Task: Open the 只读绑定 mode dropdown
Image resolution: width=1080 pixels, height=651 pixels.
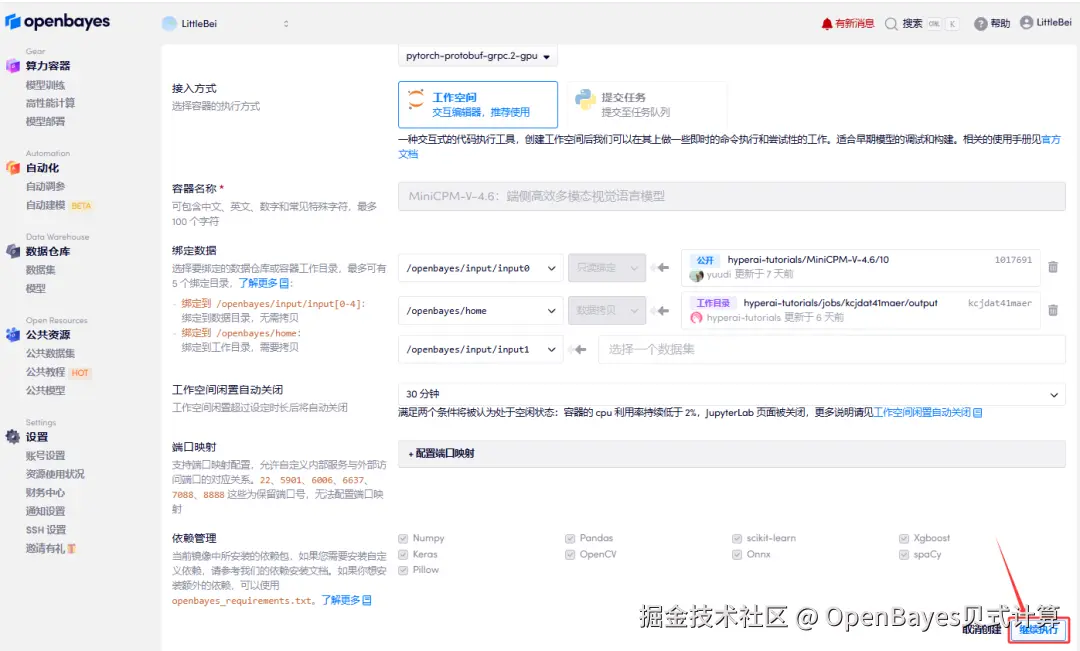Action: (x=607, y=268)
